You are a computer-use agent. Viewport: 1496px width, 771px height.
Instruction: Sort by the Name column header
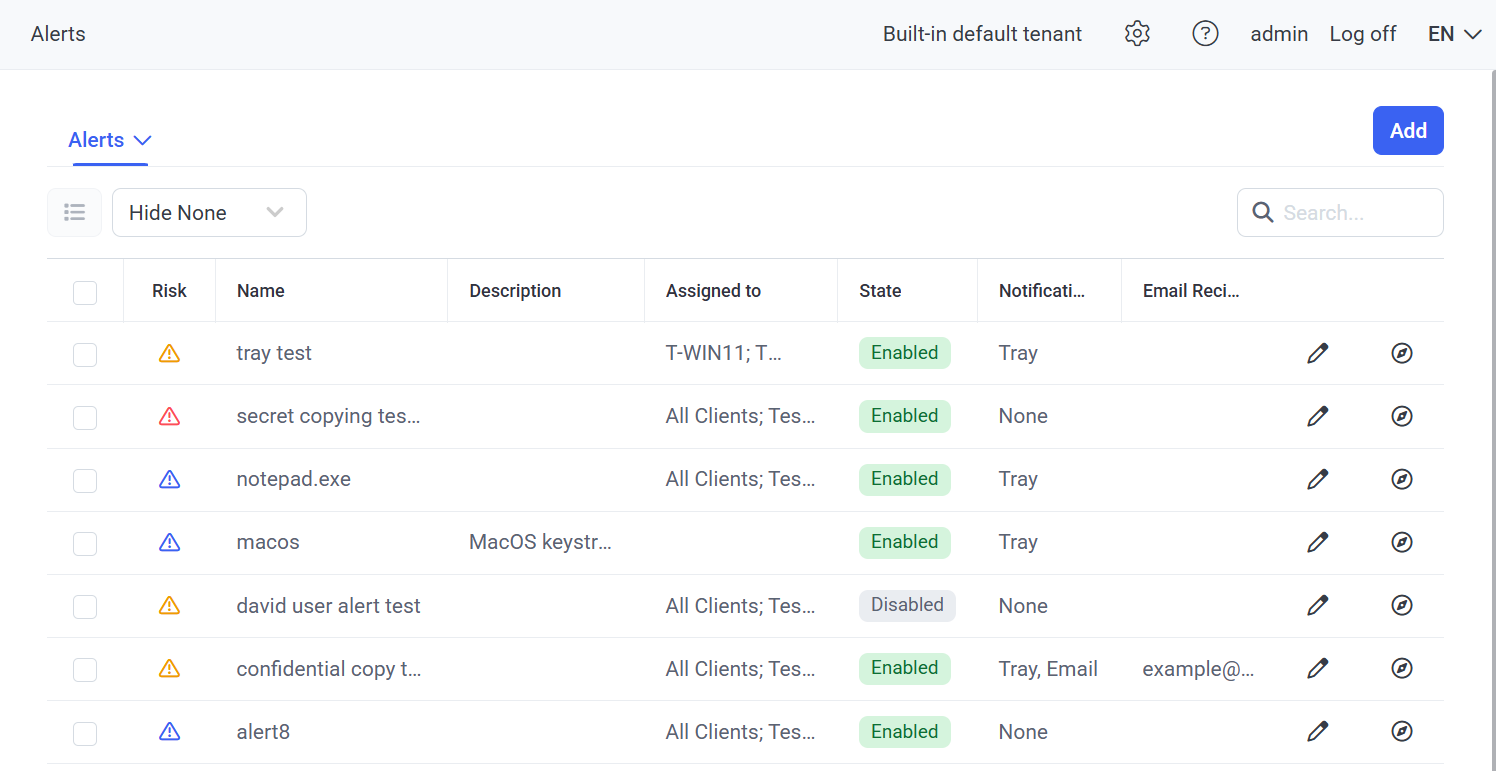point(261,291)
